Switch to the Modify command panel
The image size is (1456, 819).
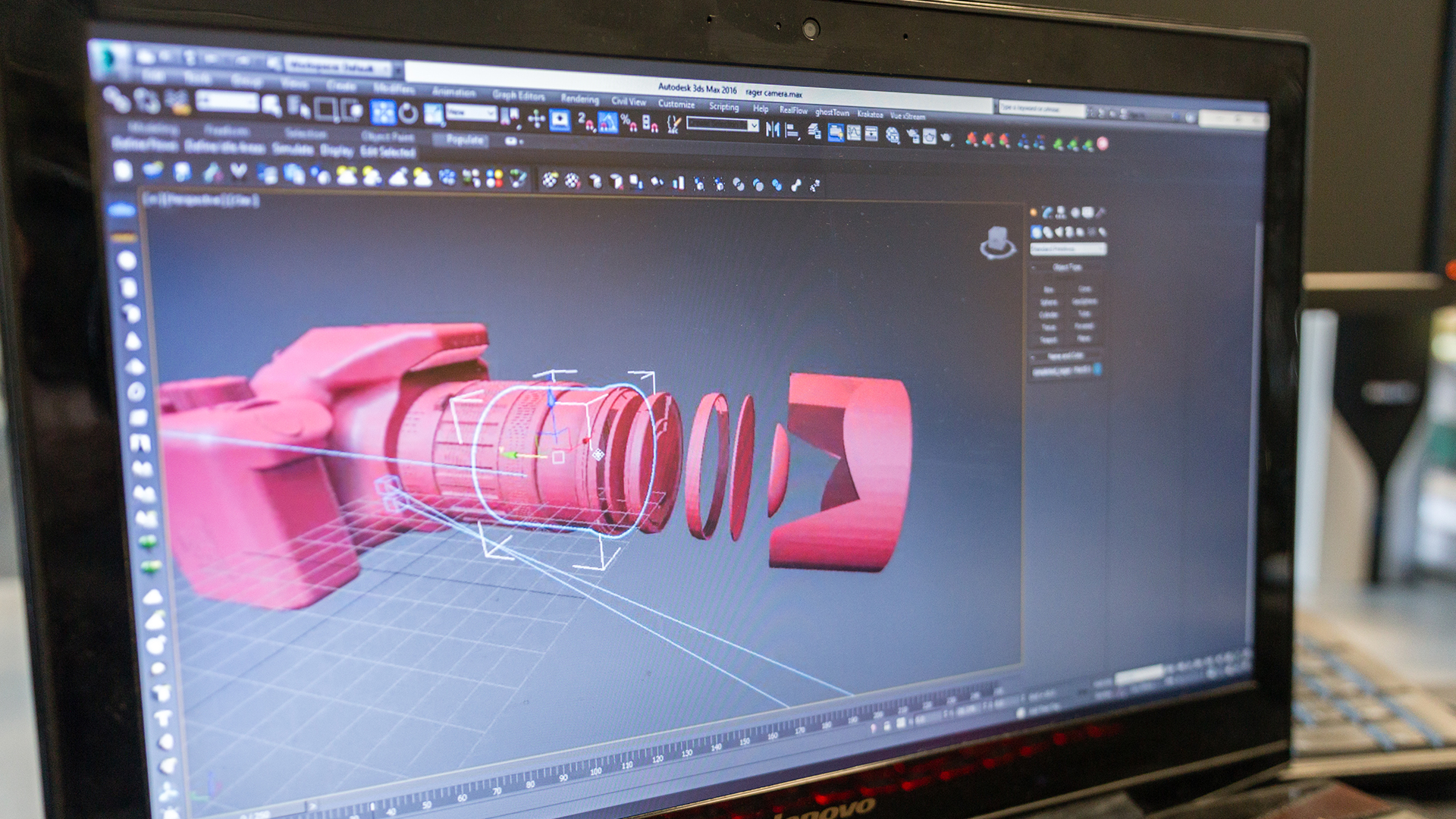pos(1047,212)
